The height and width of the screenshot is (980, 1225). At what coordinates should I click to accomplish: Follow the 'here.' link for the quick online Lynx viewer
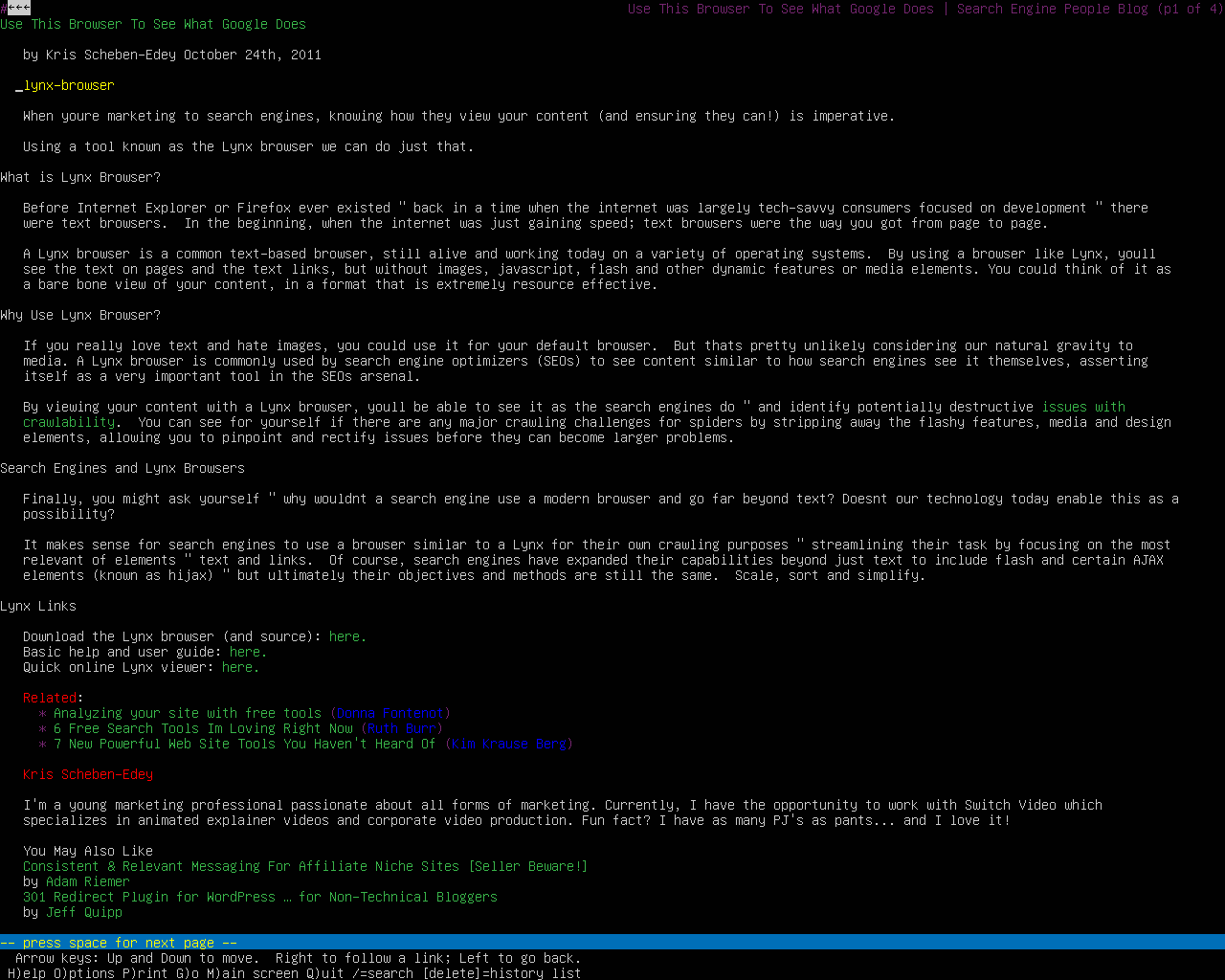pos(240,667)
